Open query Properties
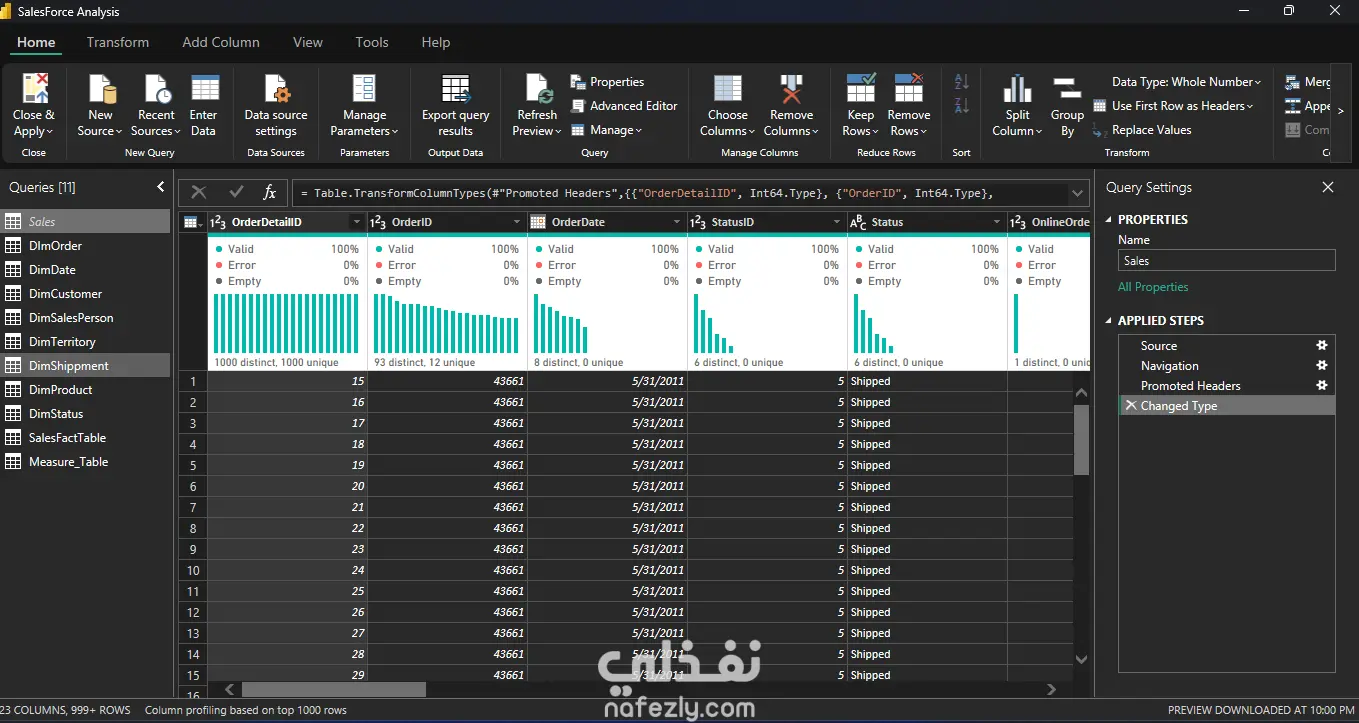 pos(607,82)
